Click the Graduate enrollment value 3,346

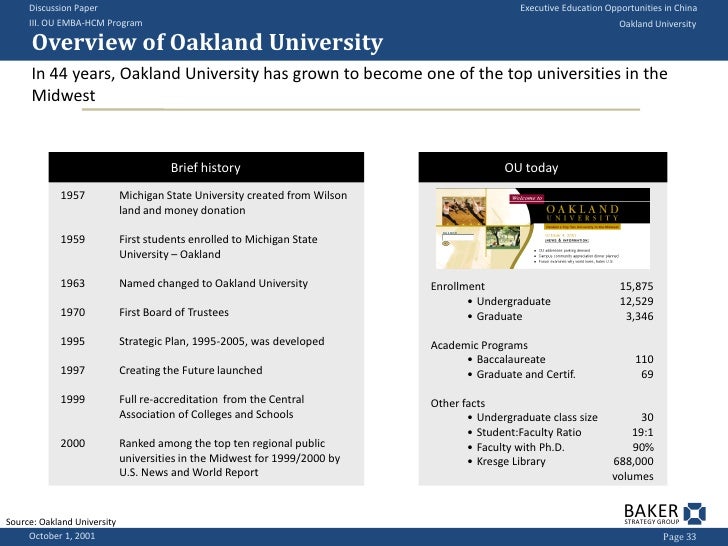[639, 316]
